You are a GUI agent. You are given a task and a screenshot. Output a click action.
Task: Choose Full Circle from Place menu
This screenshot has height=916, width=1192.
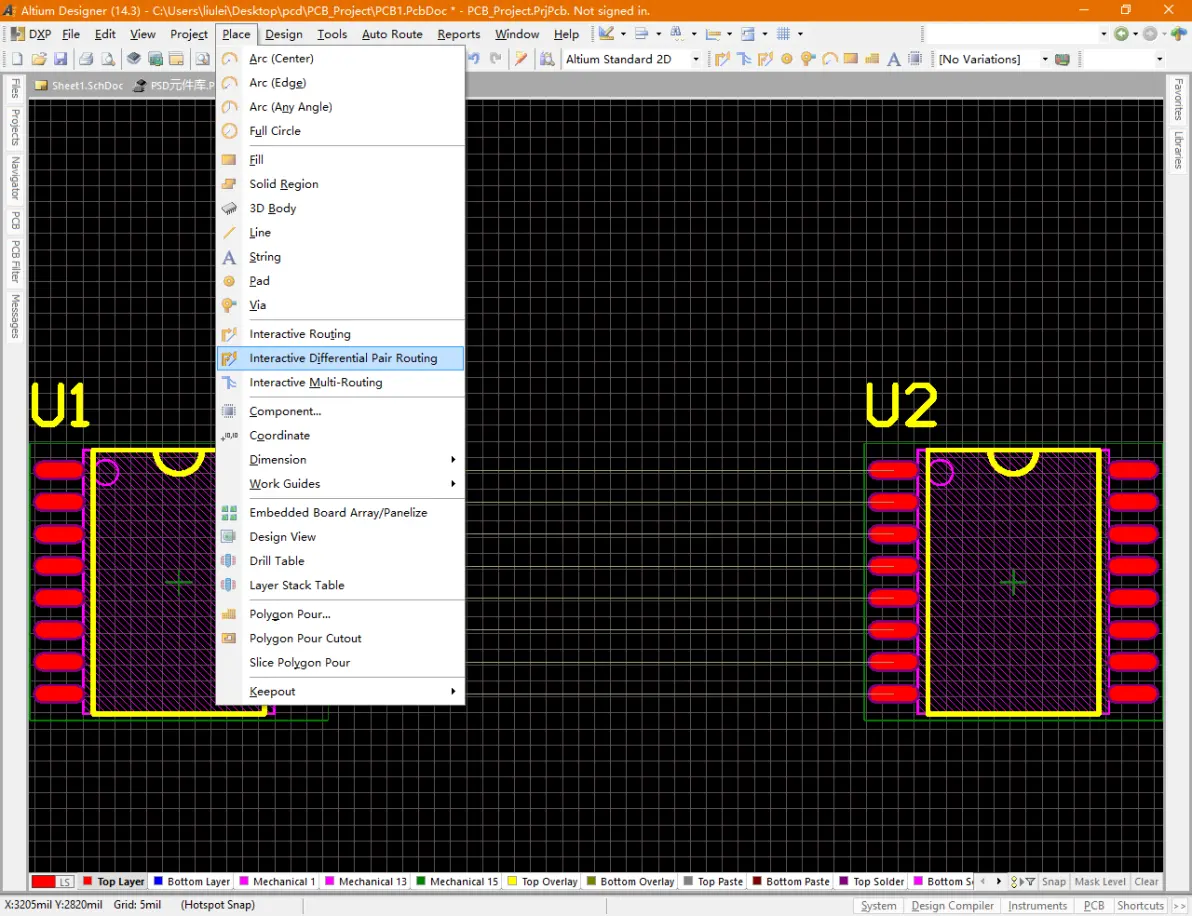(x=341, y=132)
